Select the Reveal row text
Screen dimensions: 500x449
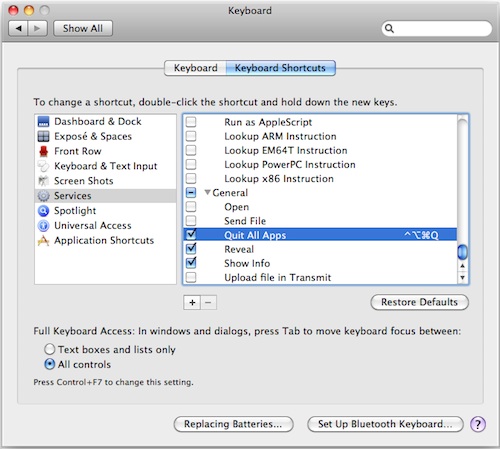[239, 249]
